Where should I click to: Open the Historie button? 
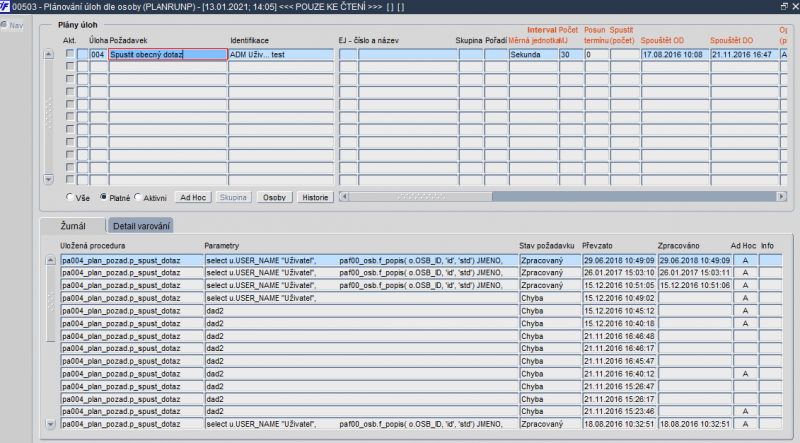coord(315,198)
